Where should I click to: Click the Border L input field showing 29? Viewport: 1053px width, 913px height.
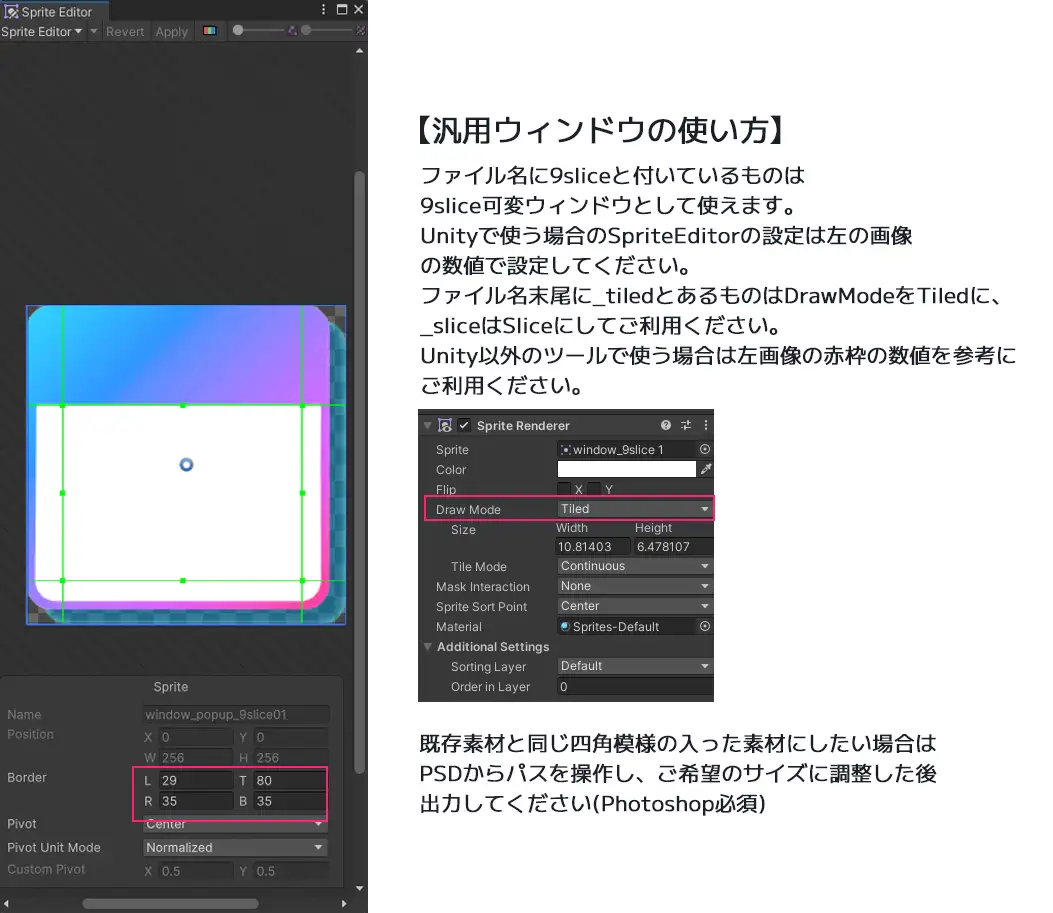click(195, 780)
